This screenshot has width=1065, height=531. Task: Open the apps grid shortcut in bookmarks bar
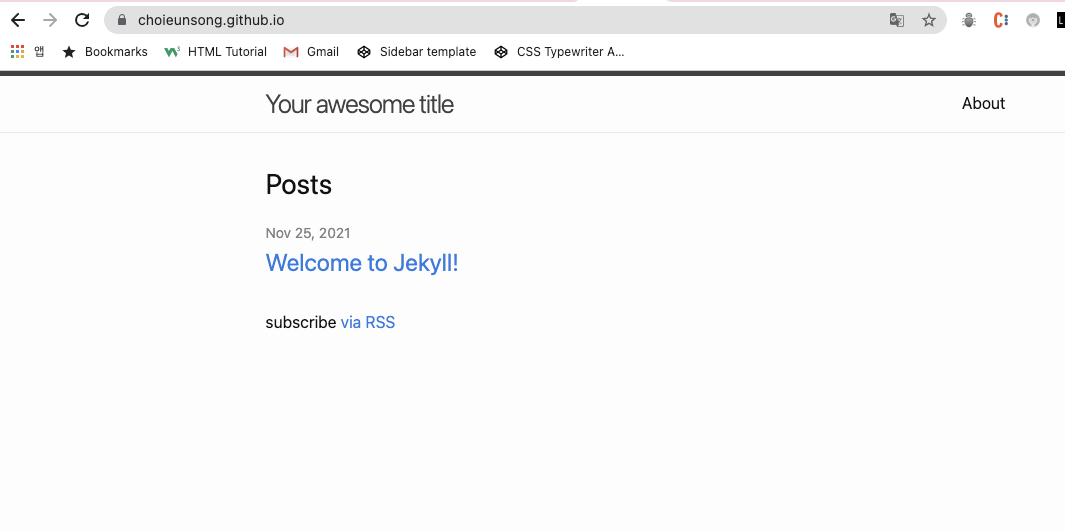[x=18, y=52]
